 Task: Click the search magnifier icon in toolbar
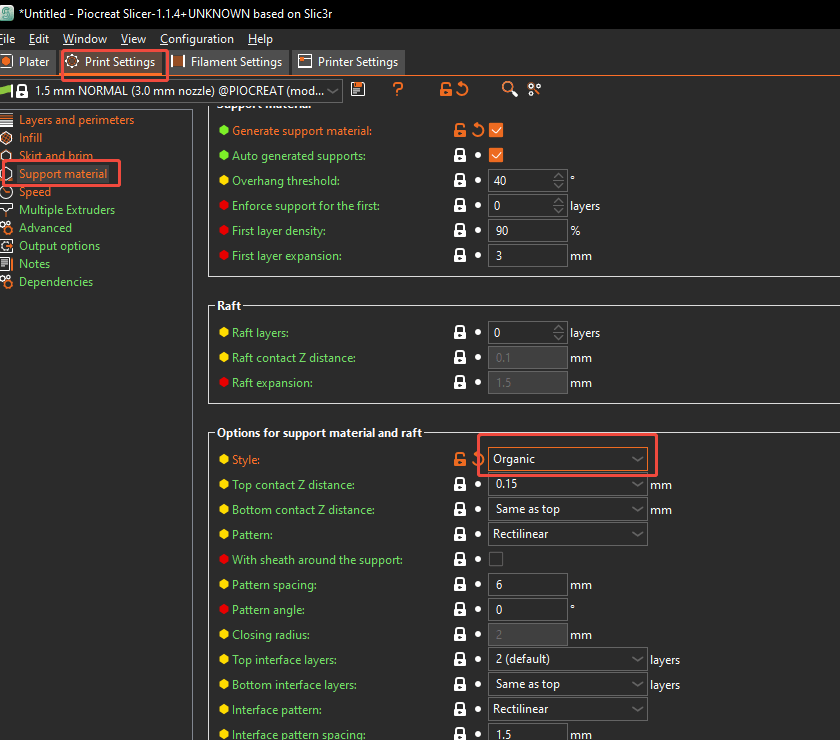click(509, 90)
